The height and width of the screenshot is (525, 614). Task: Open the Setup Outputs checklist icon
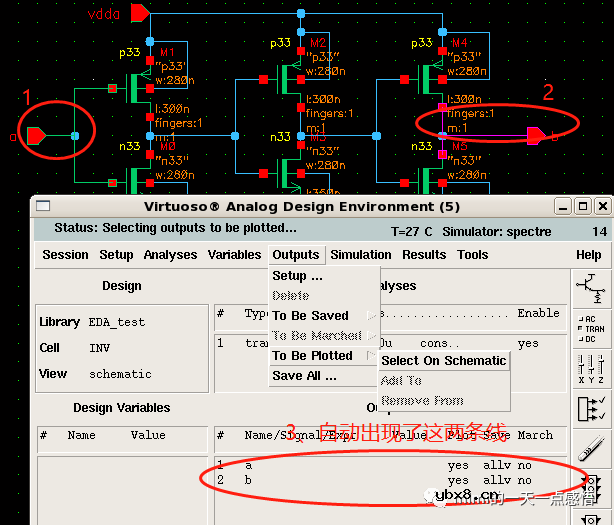tap(590, 408)
